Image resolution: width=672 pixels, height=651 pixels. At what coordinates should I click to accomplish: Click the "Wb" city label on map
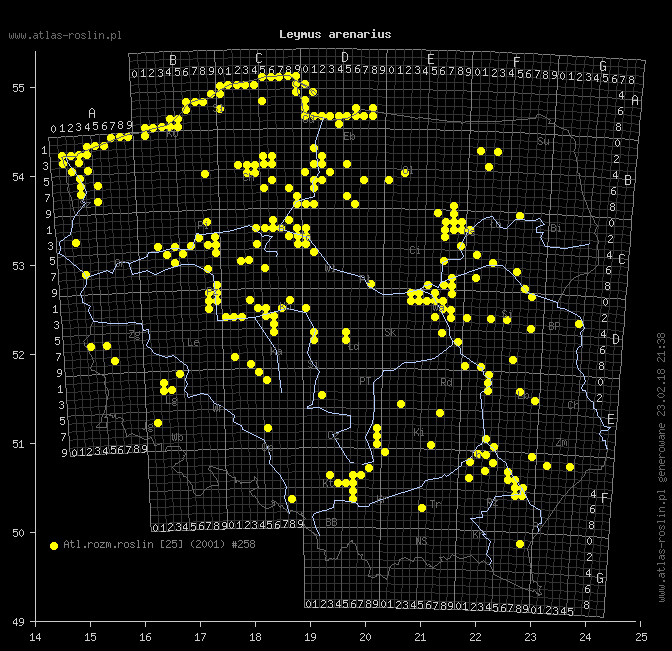tap(177, 438)
